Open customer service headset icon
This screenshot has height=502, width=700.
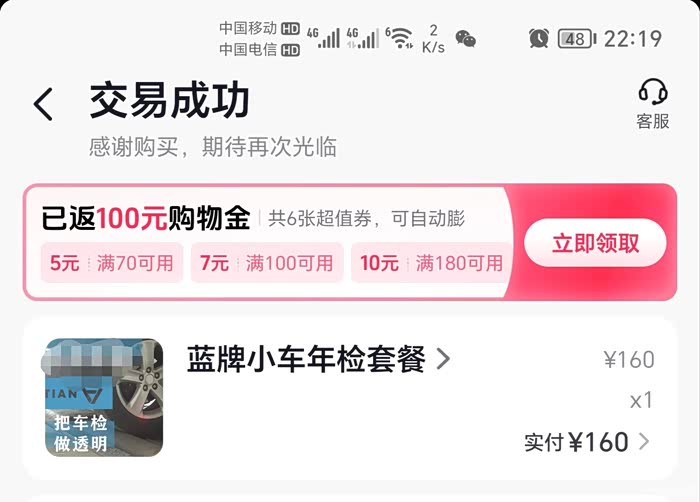pyautogui.click(x=653, y=92)
